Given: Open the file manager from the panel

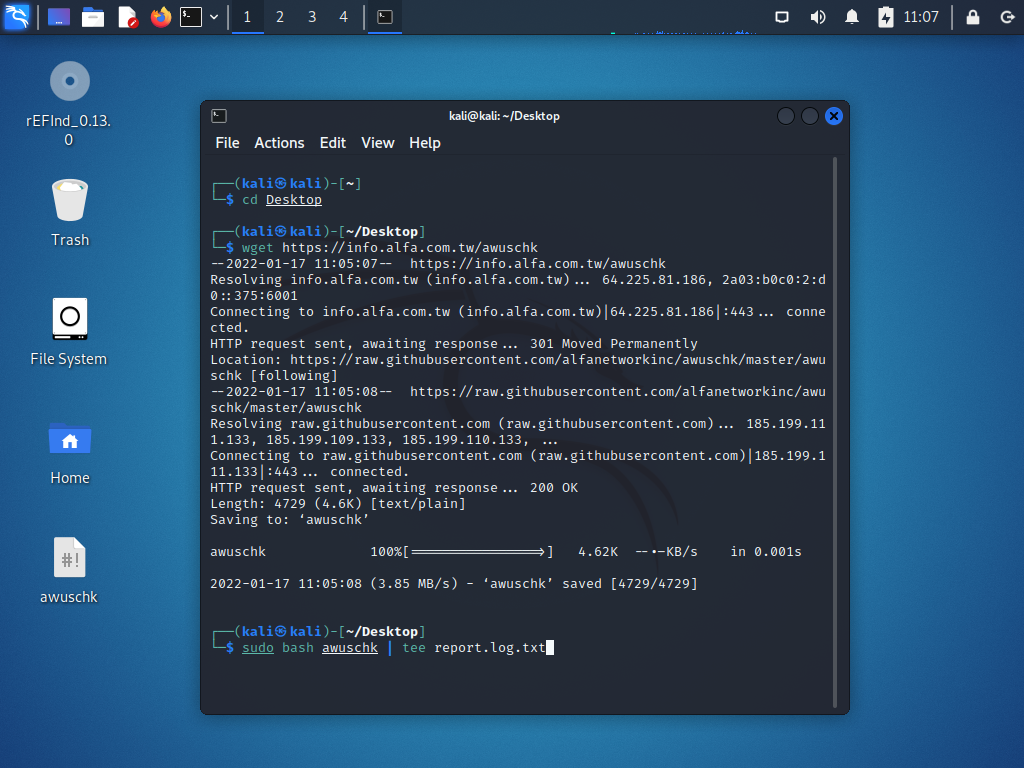Looking at the screenshot, I should point(93,17).
